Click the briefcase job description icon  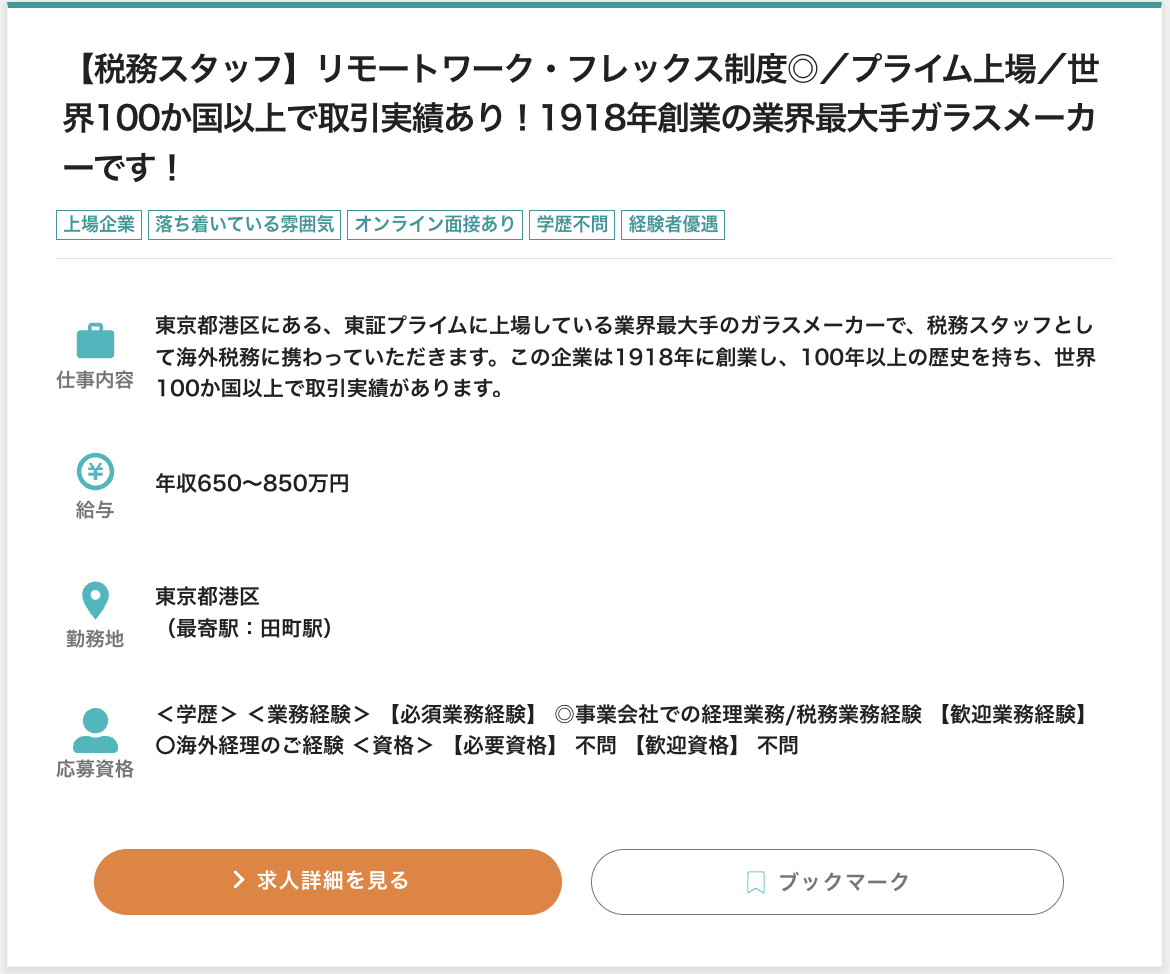click(95, 342)
